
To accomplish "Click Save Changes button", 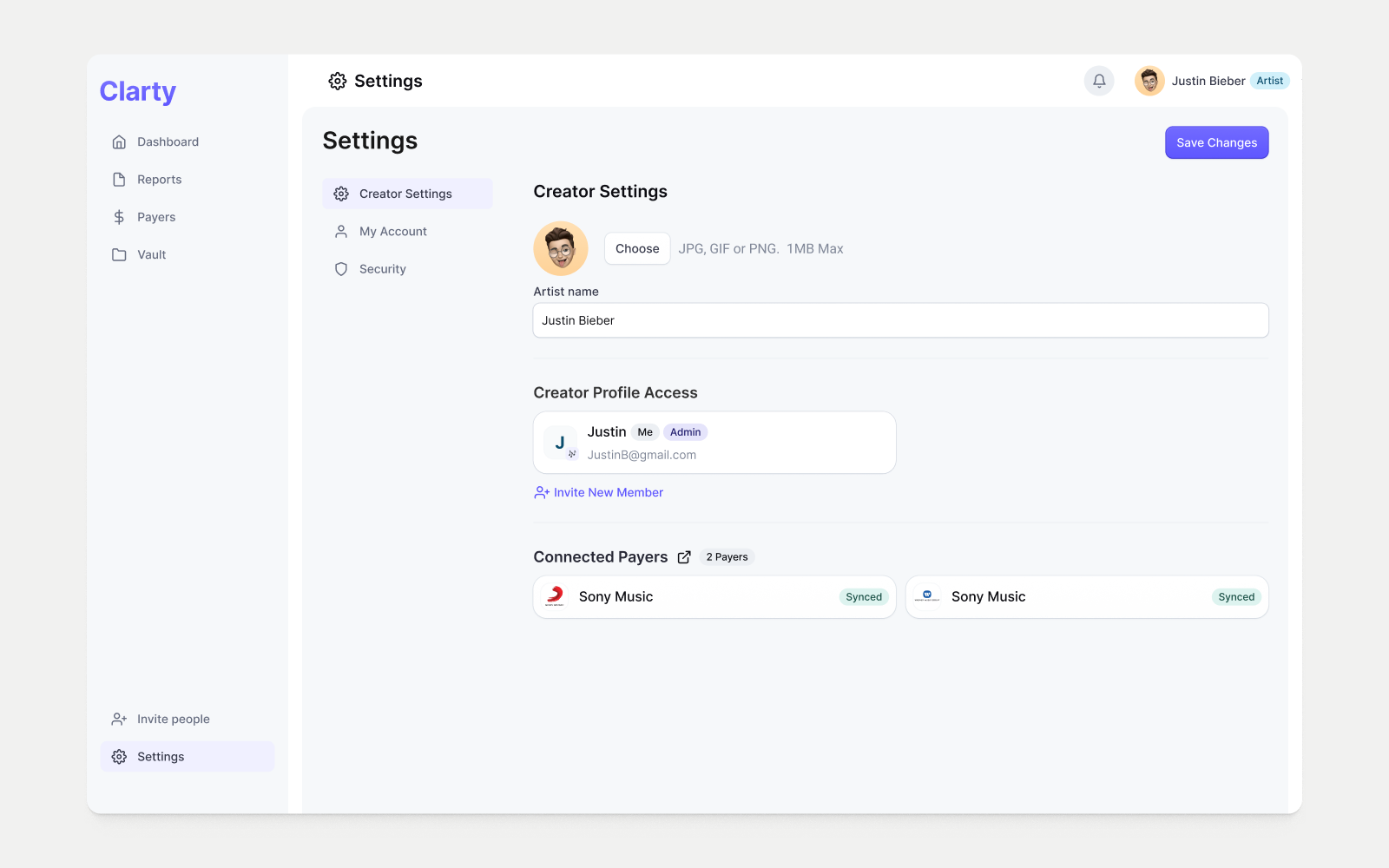I will click(1216, 142).
